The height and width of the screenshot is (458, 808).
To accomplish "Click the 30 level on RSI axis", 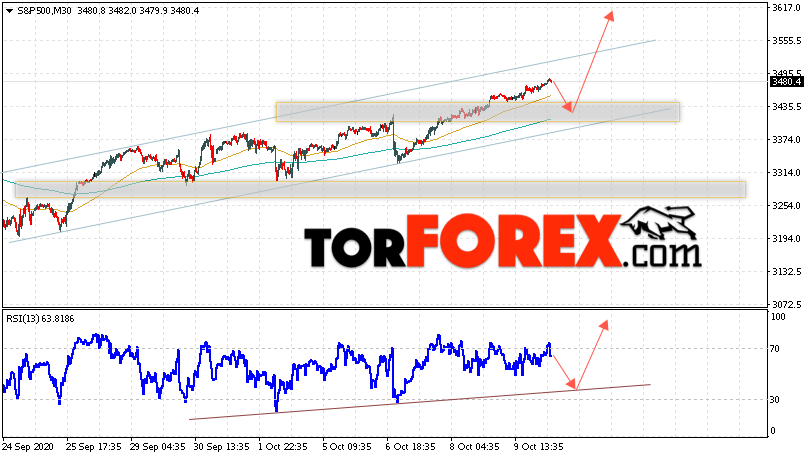I will (x=775, y=400).
